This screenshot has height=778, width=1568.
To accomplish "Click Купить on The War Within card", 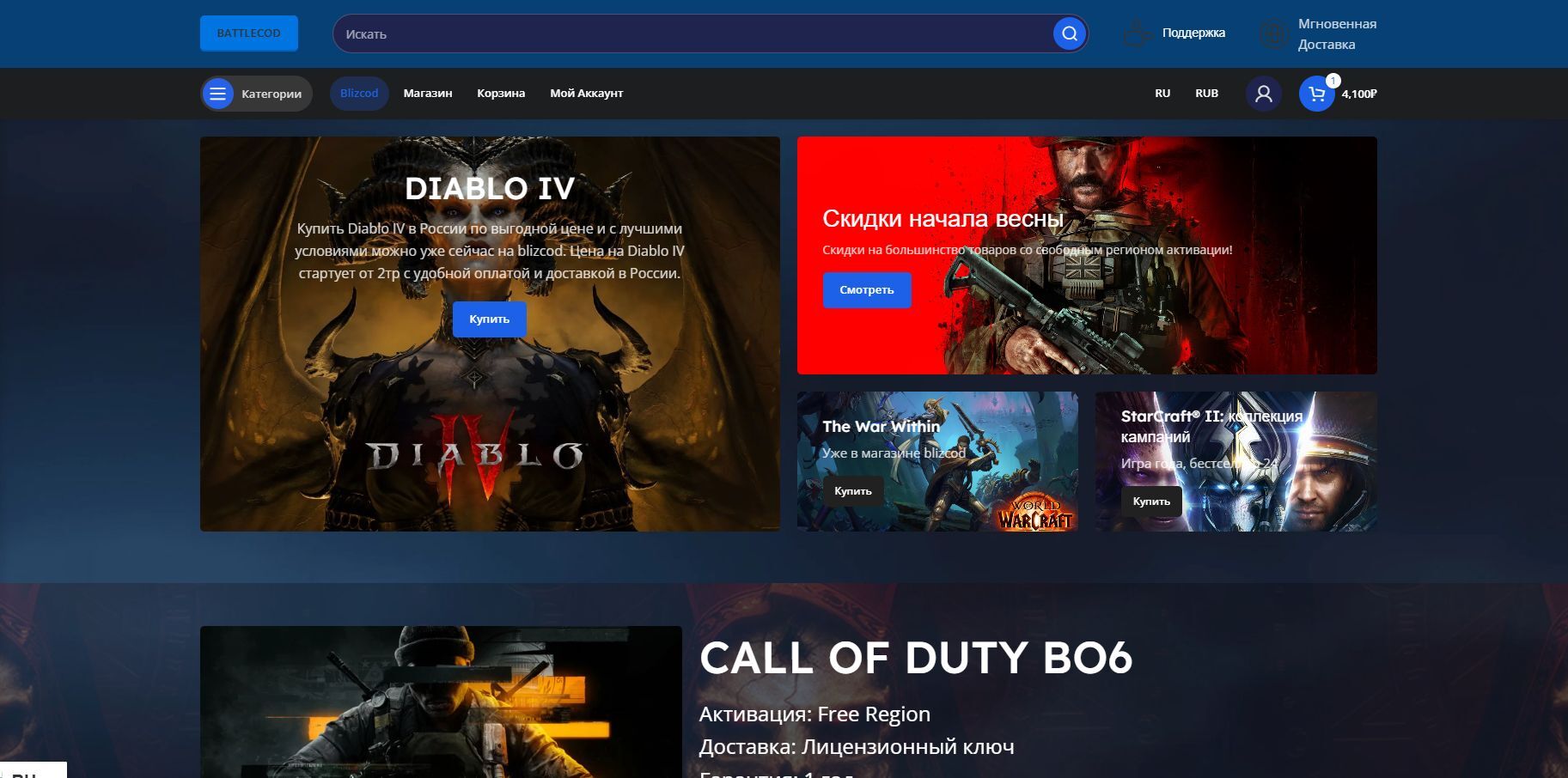I will click(853, 491).
